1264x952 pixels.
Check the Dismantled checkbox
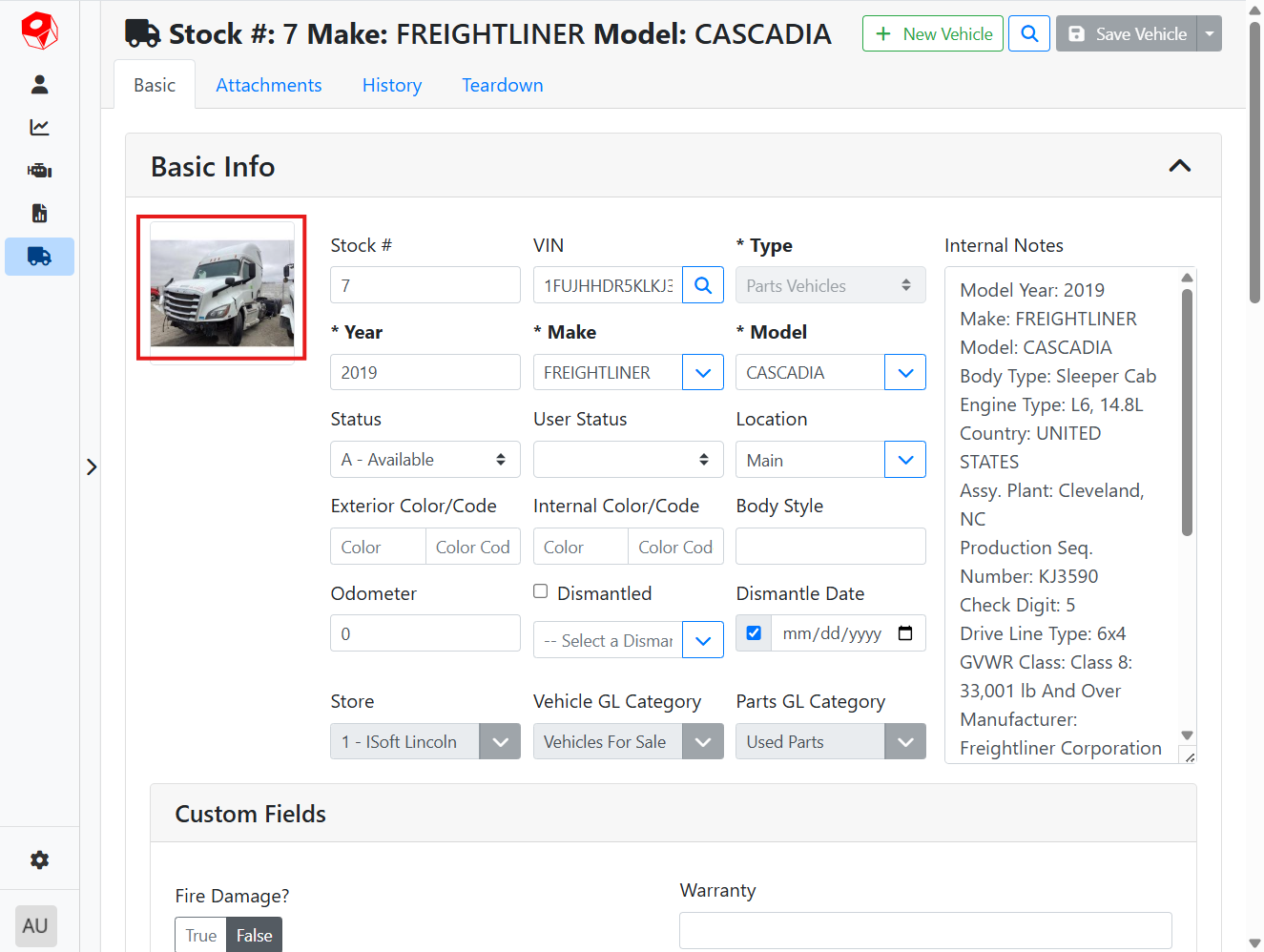pyautogui.click(x=541, y=591)
